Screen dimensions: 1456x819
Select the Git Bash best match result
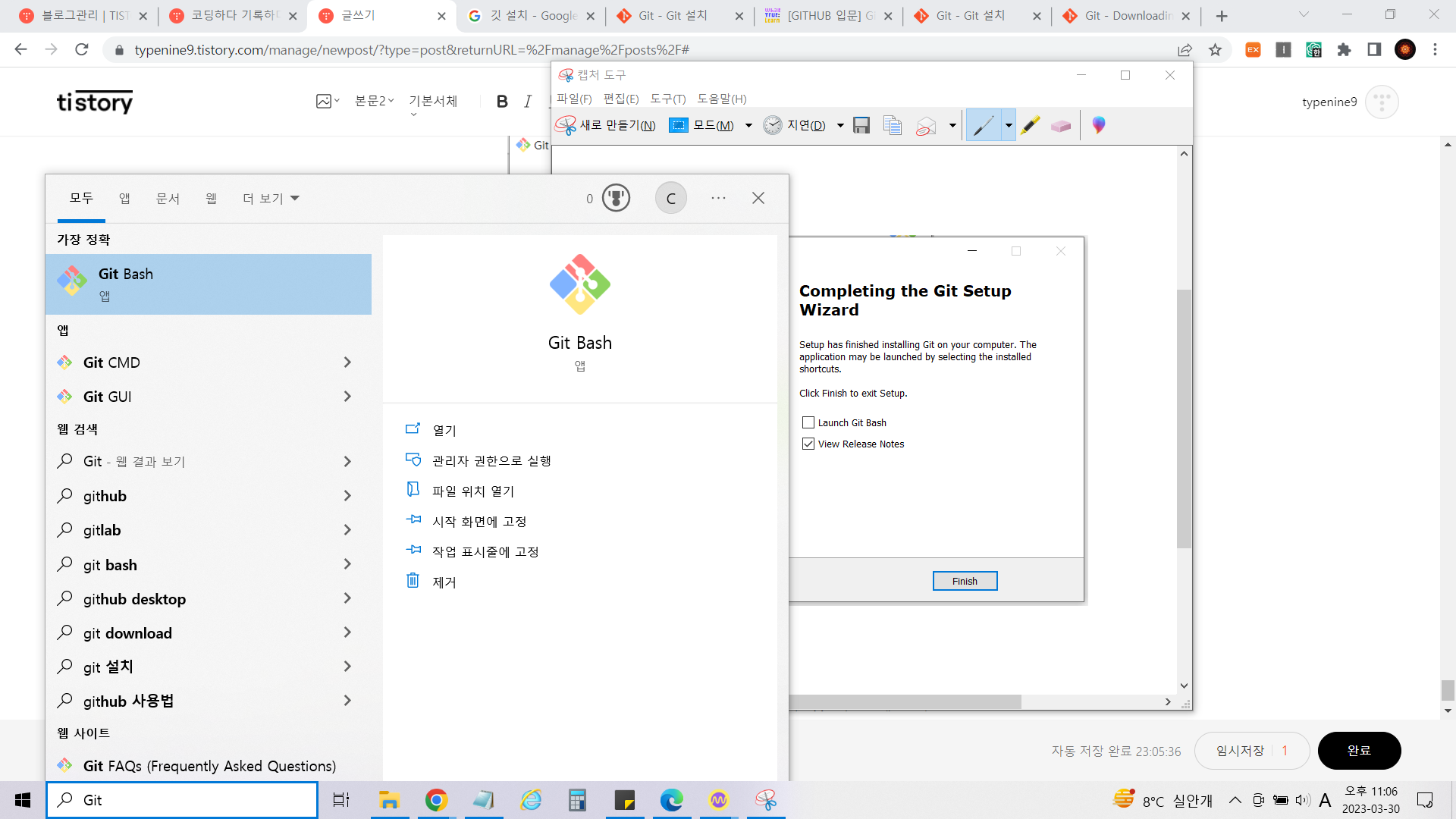[209, 284]
